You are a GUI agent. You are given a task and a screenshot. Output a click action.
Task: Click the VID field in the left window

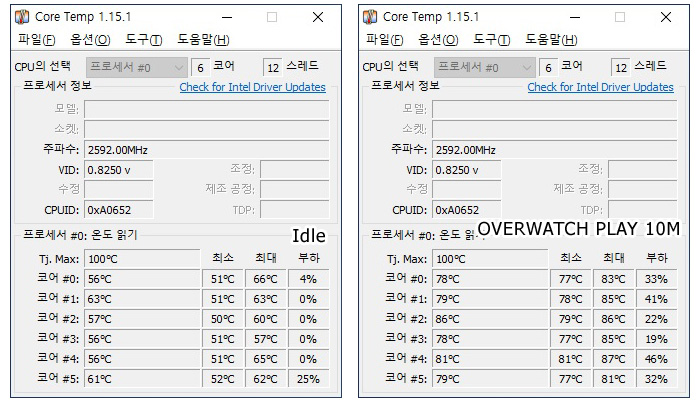tap(120, 170)
